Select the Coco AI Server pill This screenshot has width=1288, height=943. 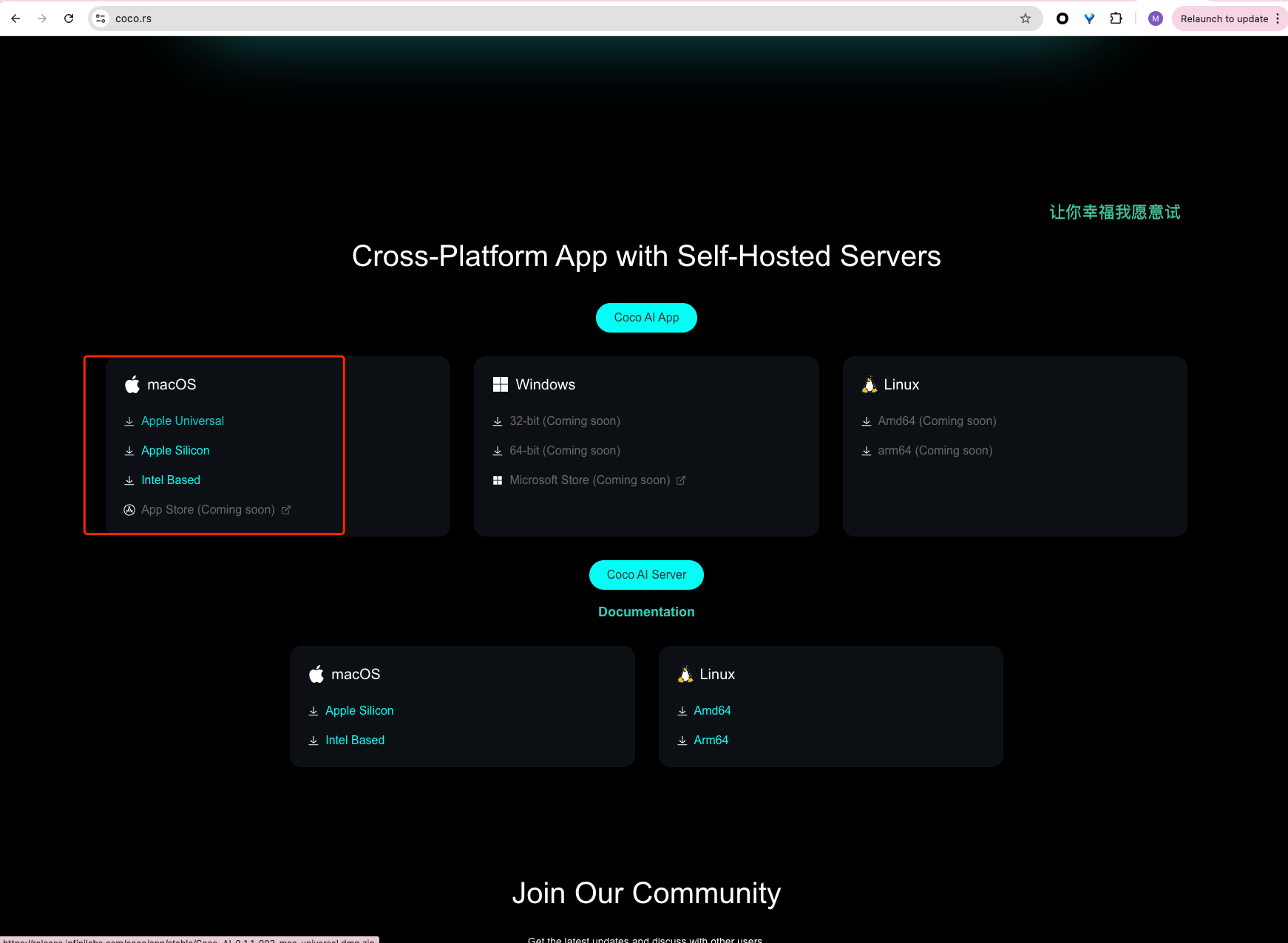[x=646, y=575]
